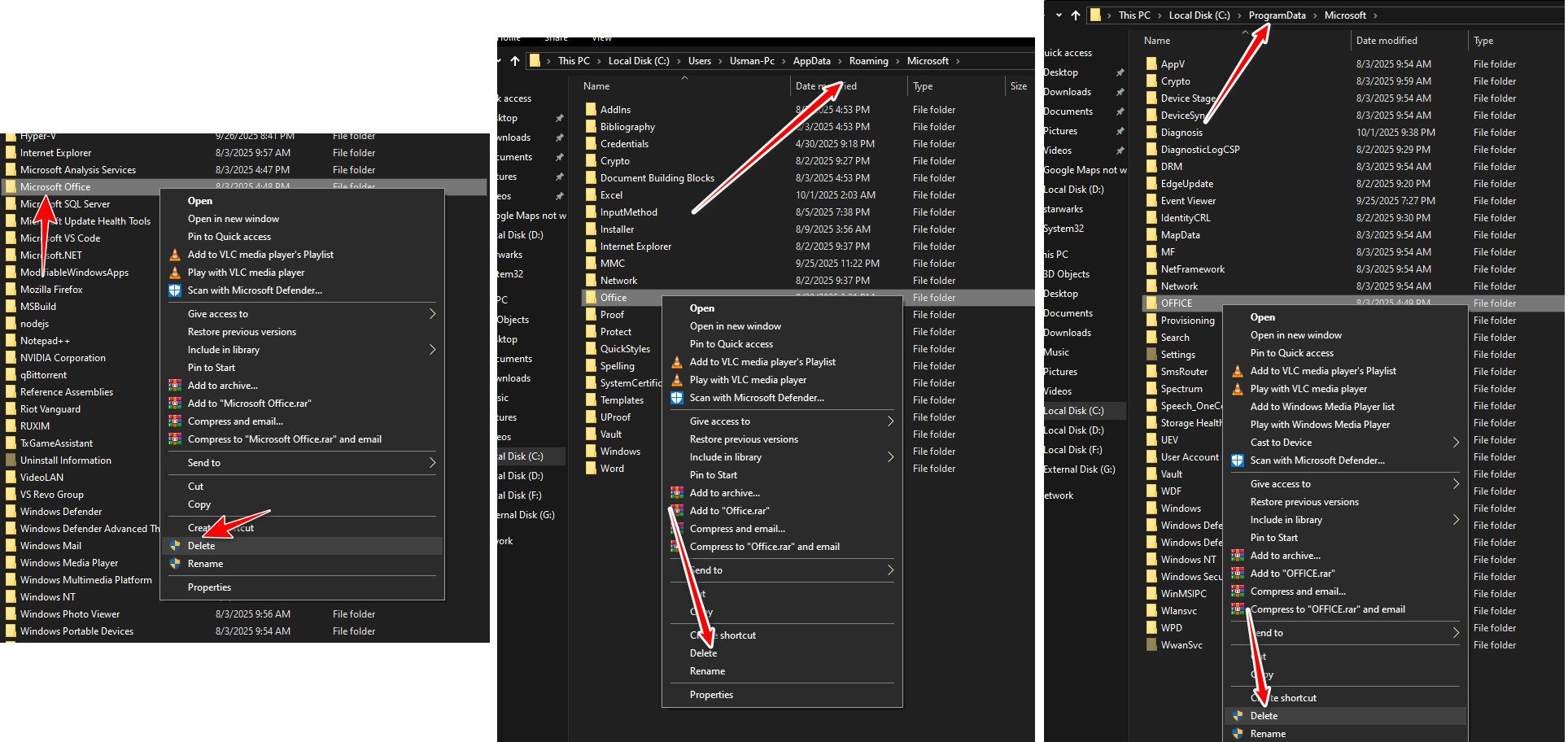Click the Notepad++ folder icon
This screenshot has height=742, width=1568.
(x=11, y=341)
